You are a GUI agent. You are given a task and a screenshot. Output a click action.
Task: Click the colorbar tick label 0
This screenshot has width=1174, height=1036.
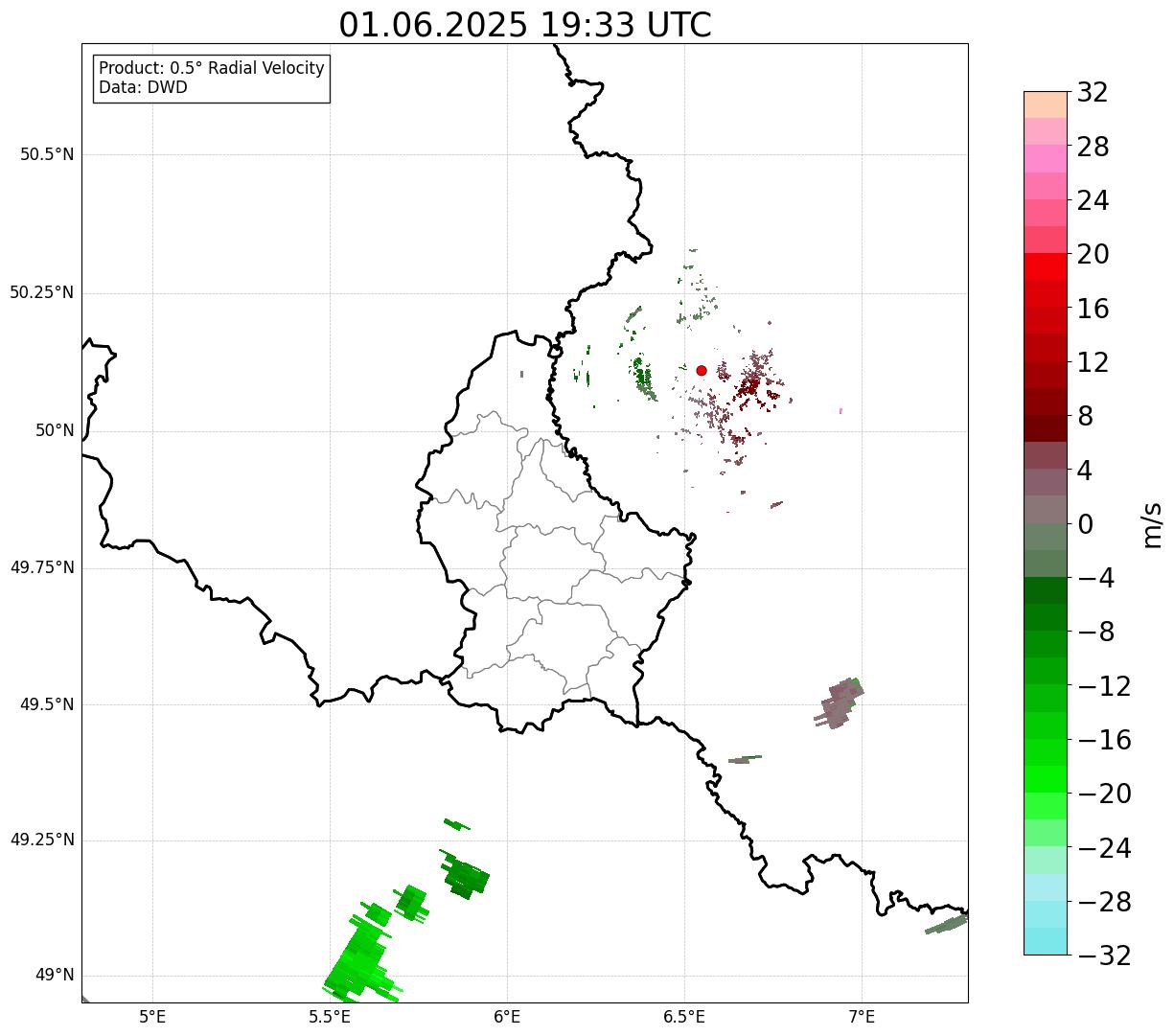coord(1086,524)
